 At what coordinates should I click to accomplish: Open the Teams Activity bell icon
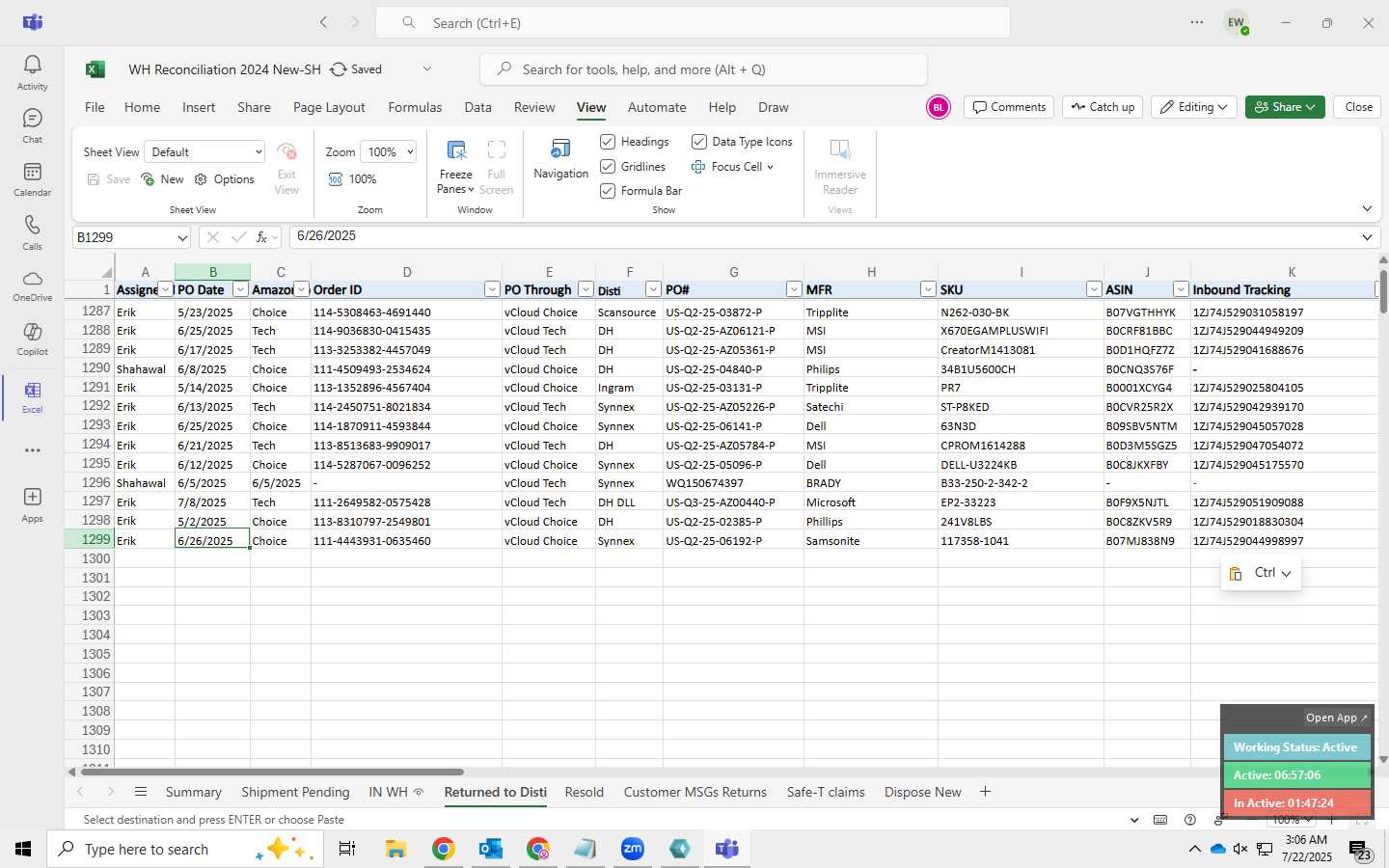click(x=32, y=65)
